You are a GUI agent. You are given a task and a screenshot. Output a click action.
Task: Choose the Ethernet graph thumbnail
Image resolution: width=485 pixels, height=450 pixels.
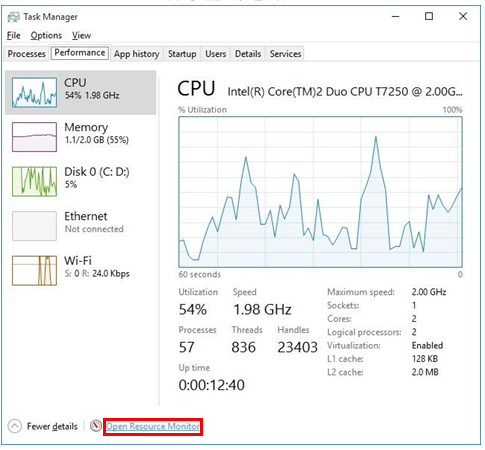click(34, 226)
